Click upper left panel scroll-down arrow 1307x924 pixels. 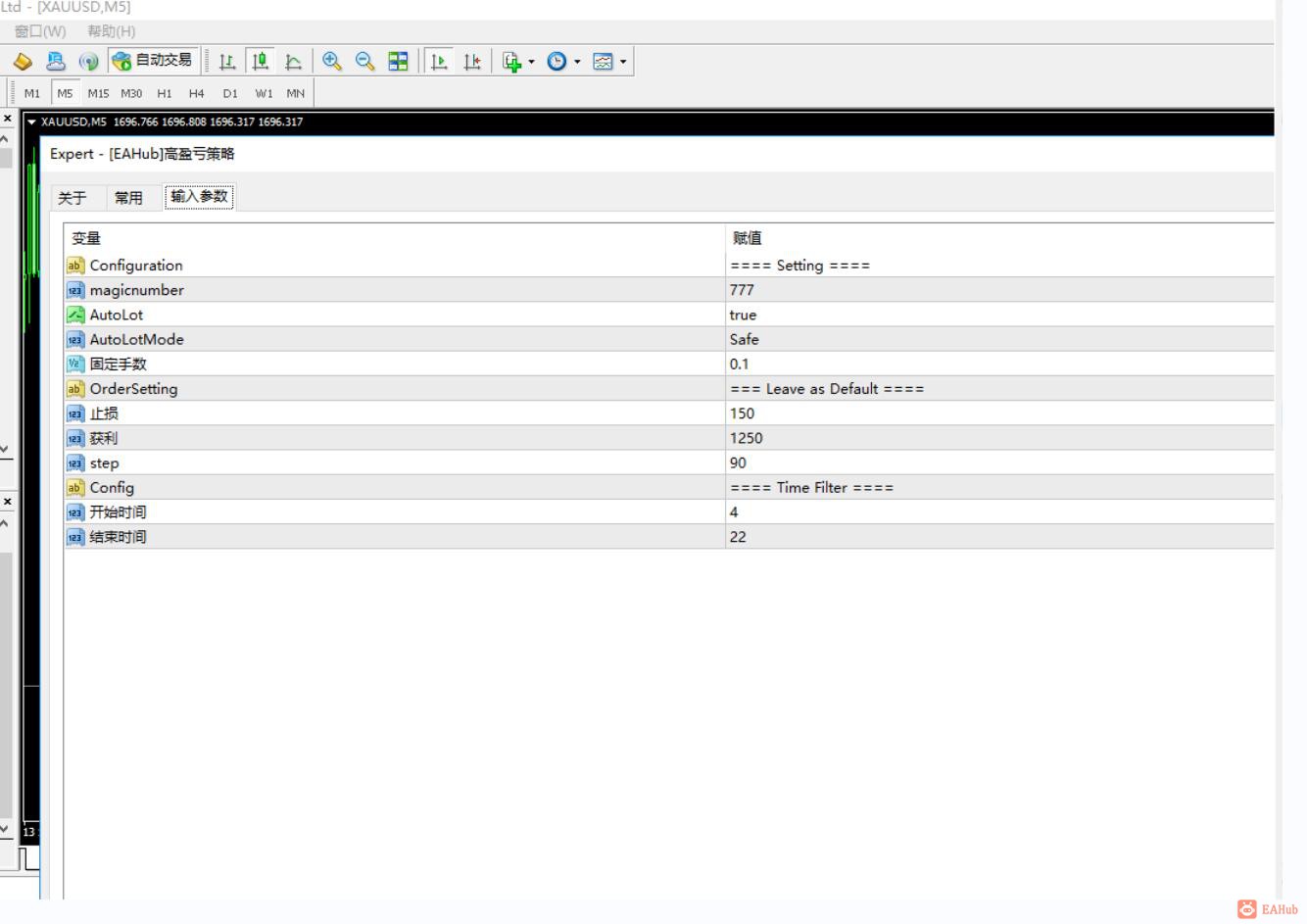[x=5, y=449]
